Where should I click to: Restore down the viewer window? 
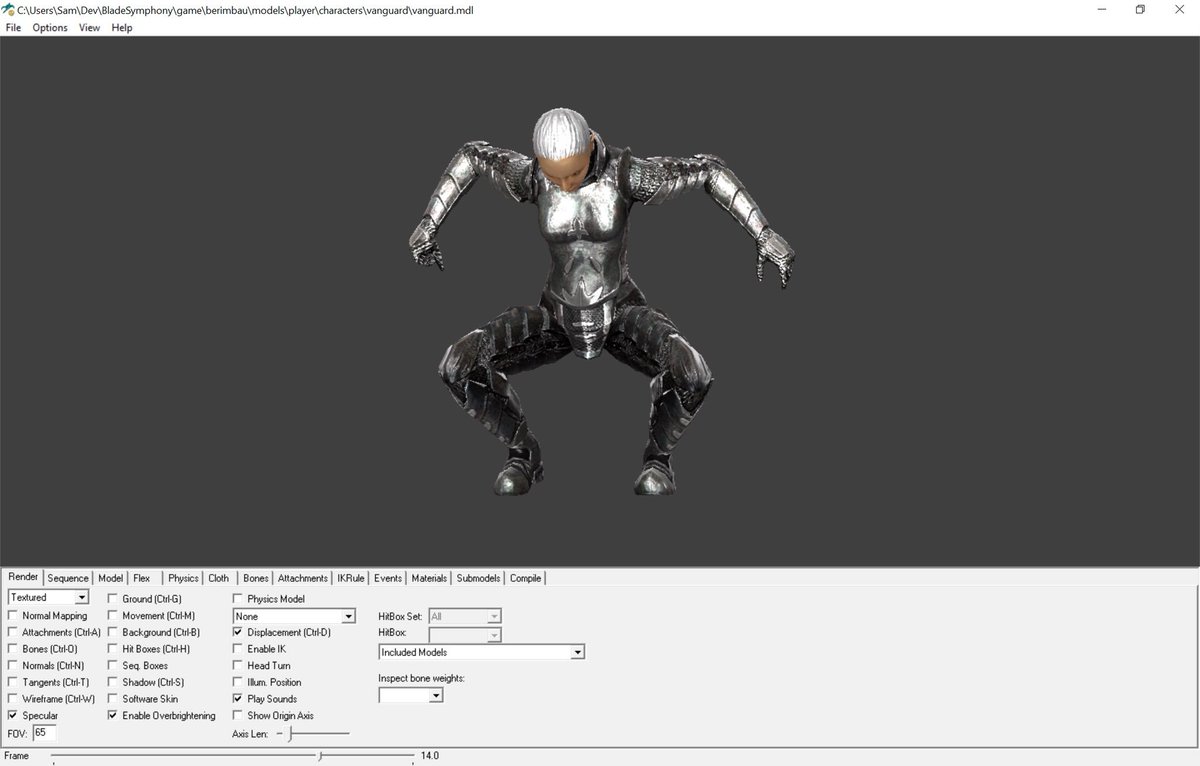(1139, 9)
